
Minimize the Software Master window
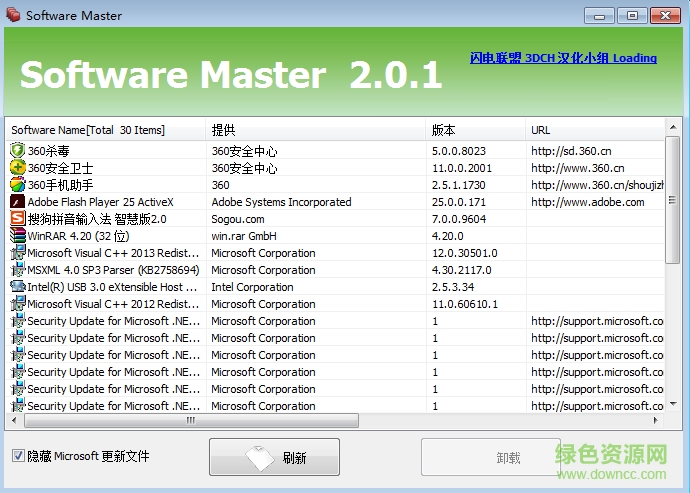[x=599, y=16]
